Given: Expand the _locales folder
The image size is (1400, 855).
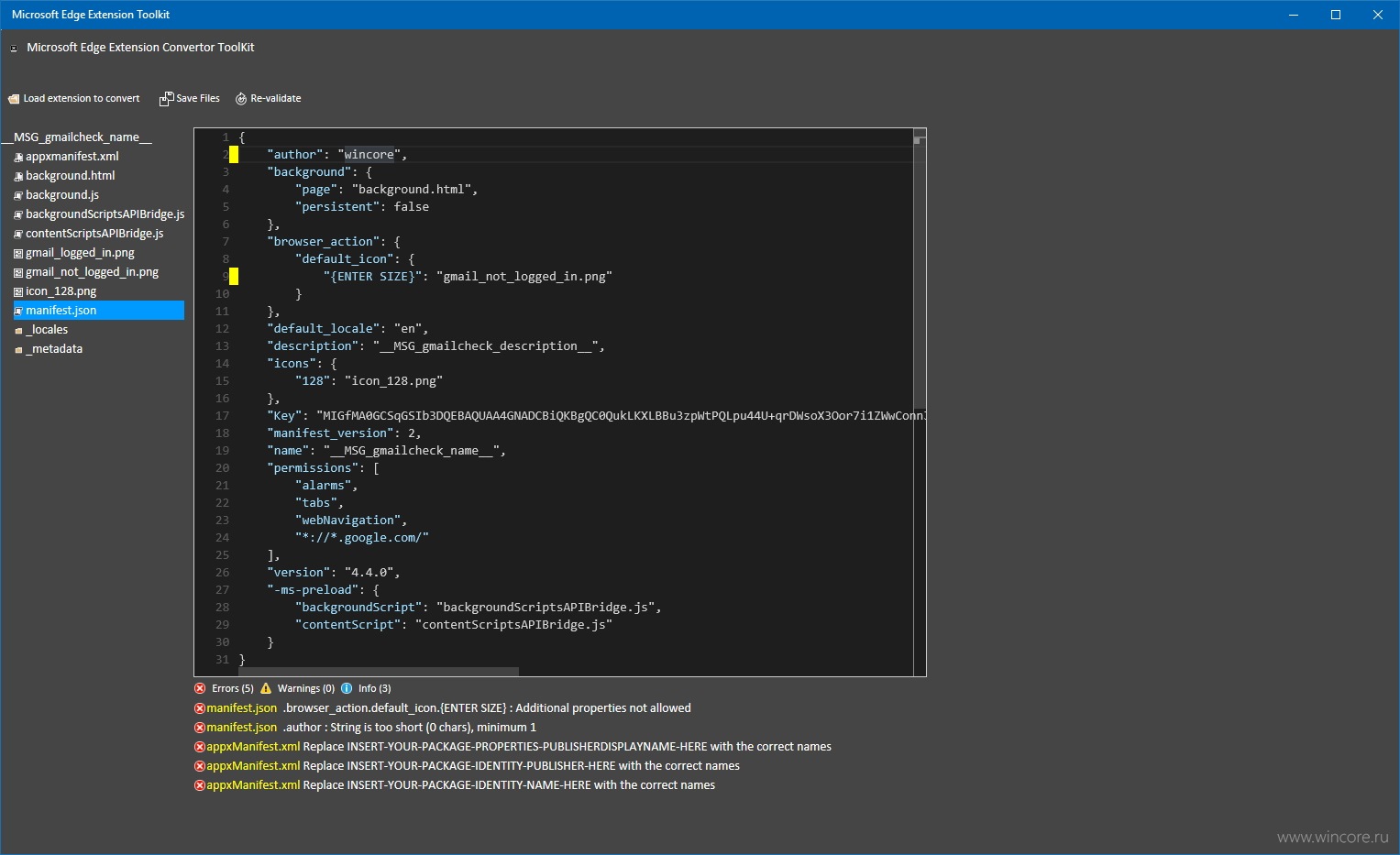Looking at the screenshot, I should point(47,330).
